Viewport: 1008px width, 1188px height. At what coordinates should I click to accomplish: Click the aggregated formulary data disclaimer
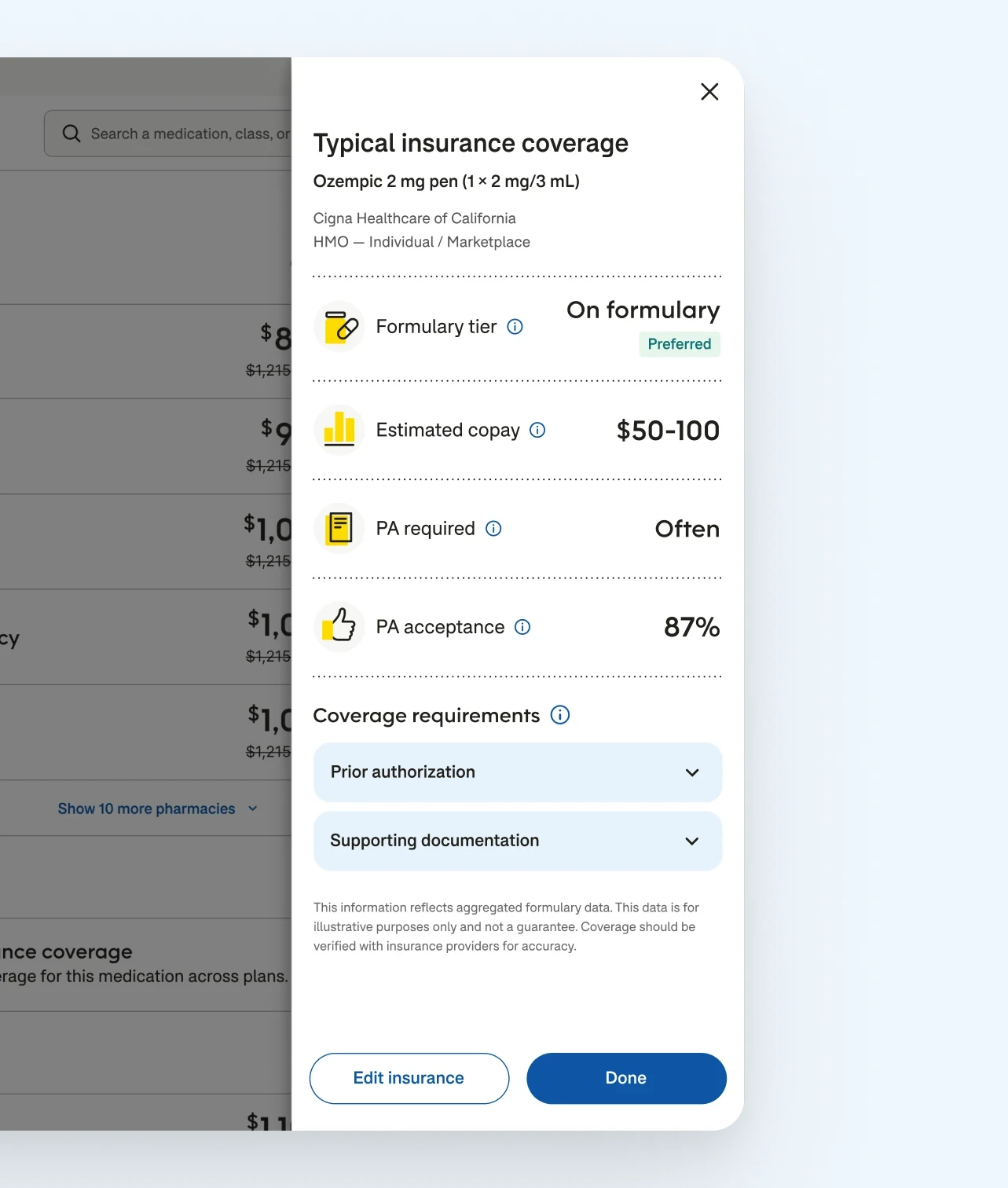[x=507, y=927]
